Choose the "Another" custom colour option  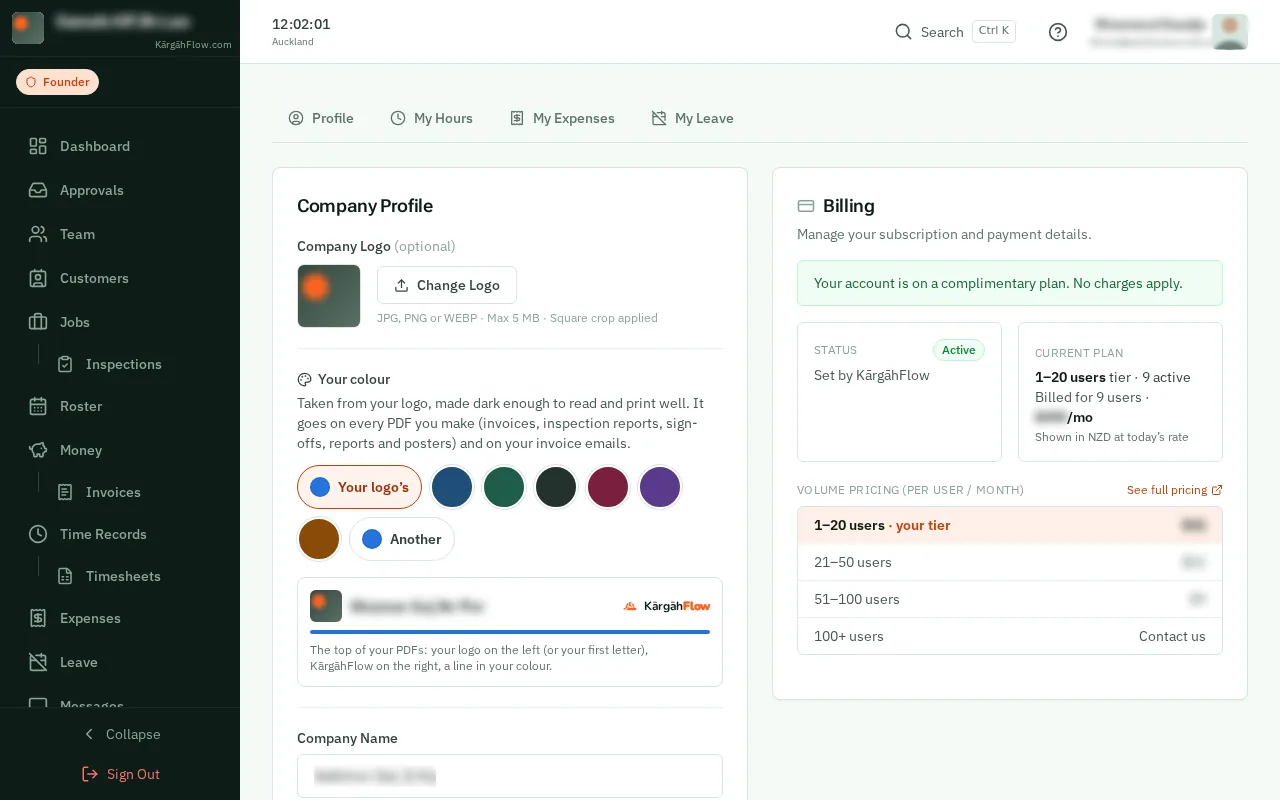click(402, 539)
